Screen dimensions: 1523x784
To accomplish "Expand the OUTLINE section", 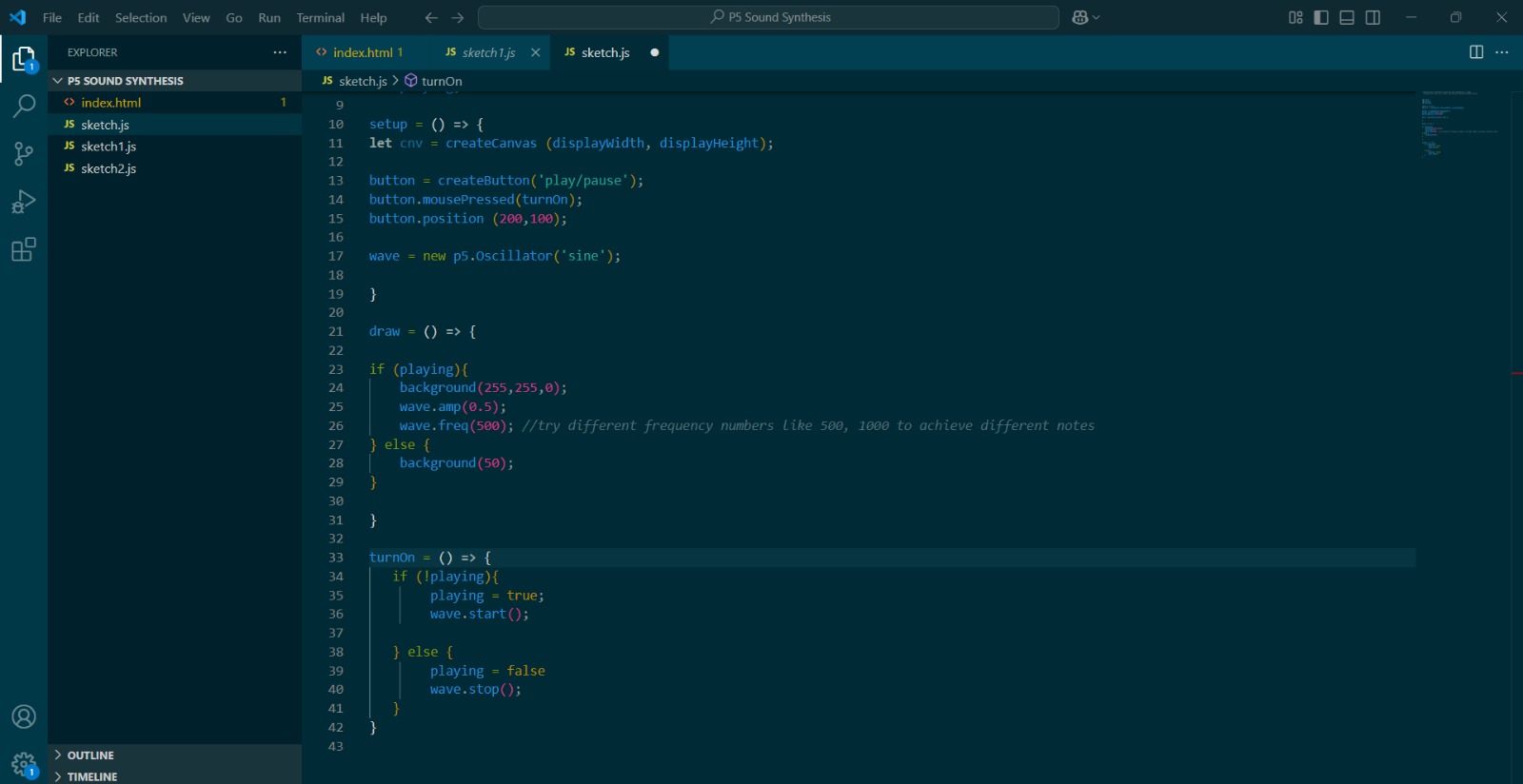I will 174,755.
